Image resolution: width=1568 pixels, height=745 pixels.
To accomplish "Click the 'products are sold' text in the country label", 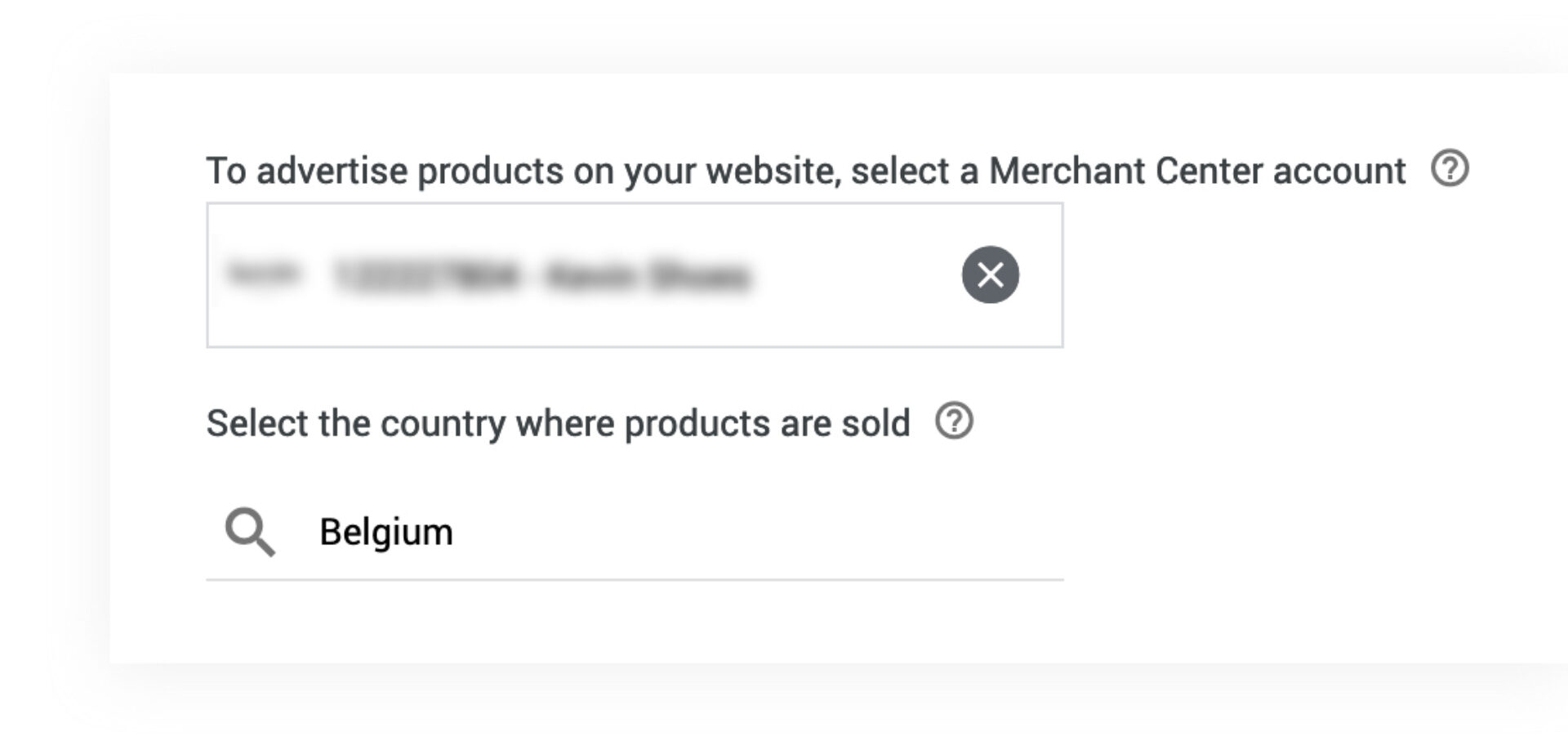I will [767, 423].
